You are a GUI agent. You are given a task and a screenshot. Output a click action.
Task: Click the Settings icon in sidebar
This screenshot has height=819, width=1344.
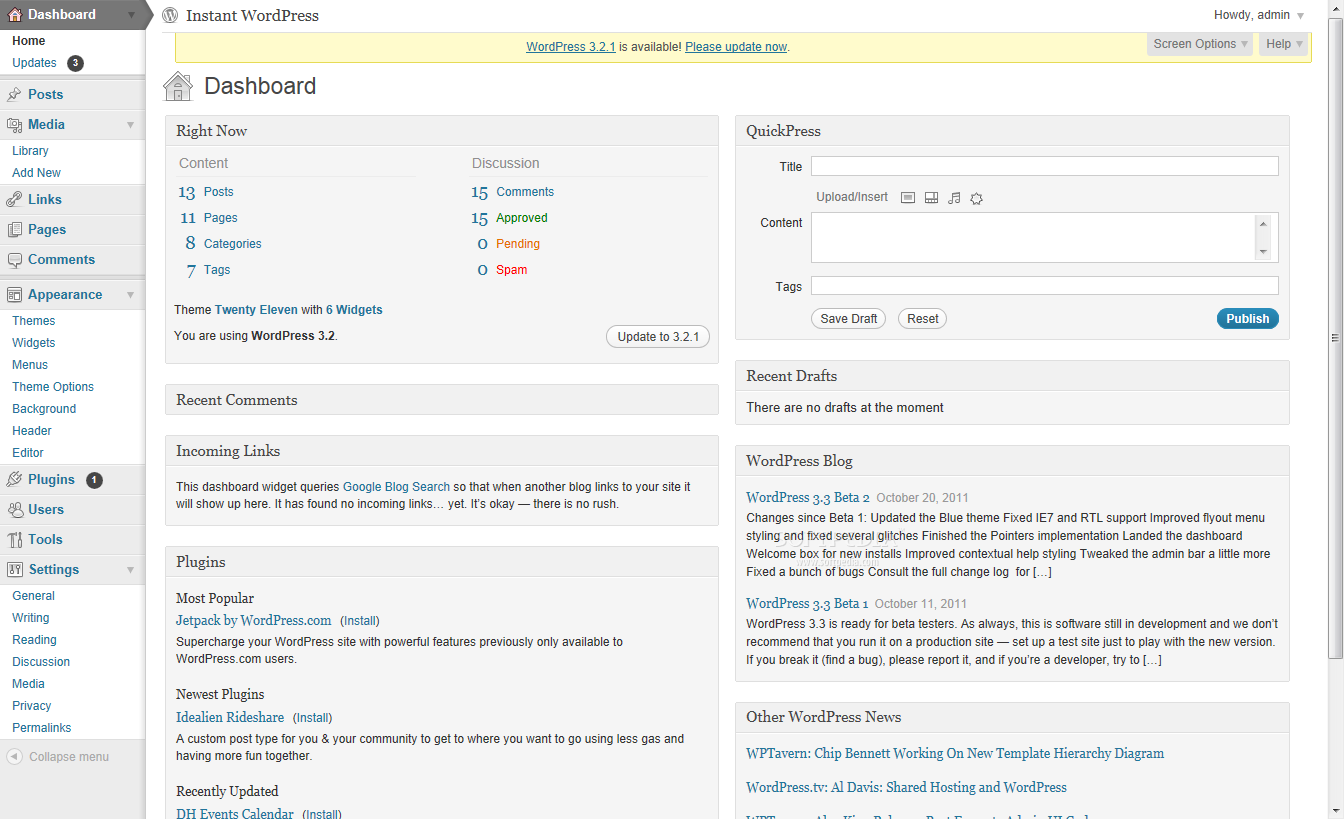pos(15,569)
